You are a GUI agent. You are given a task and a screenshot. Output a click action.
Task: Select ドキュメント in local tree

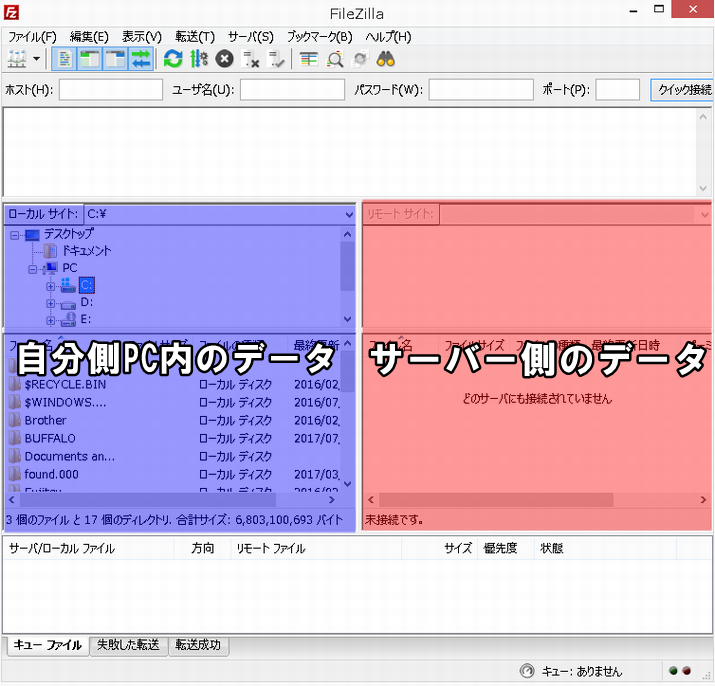coord(86,250)
